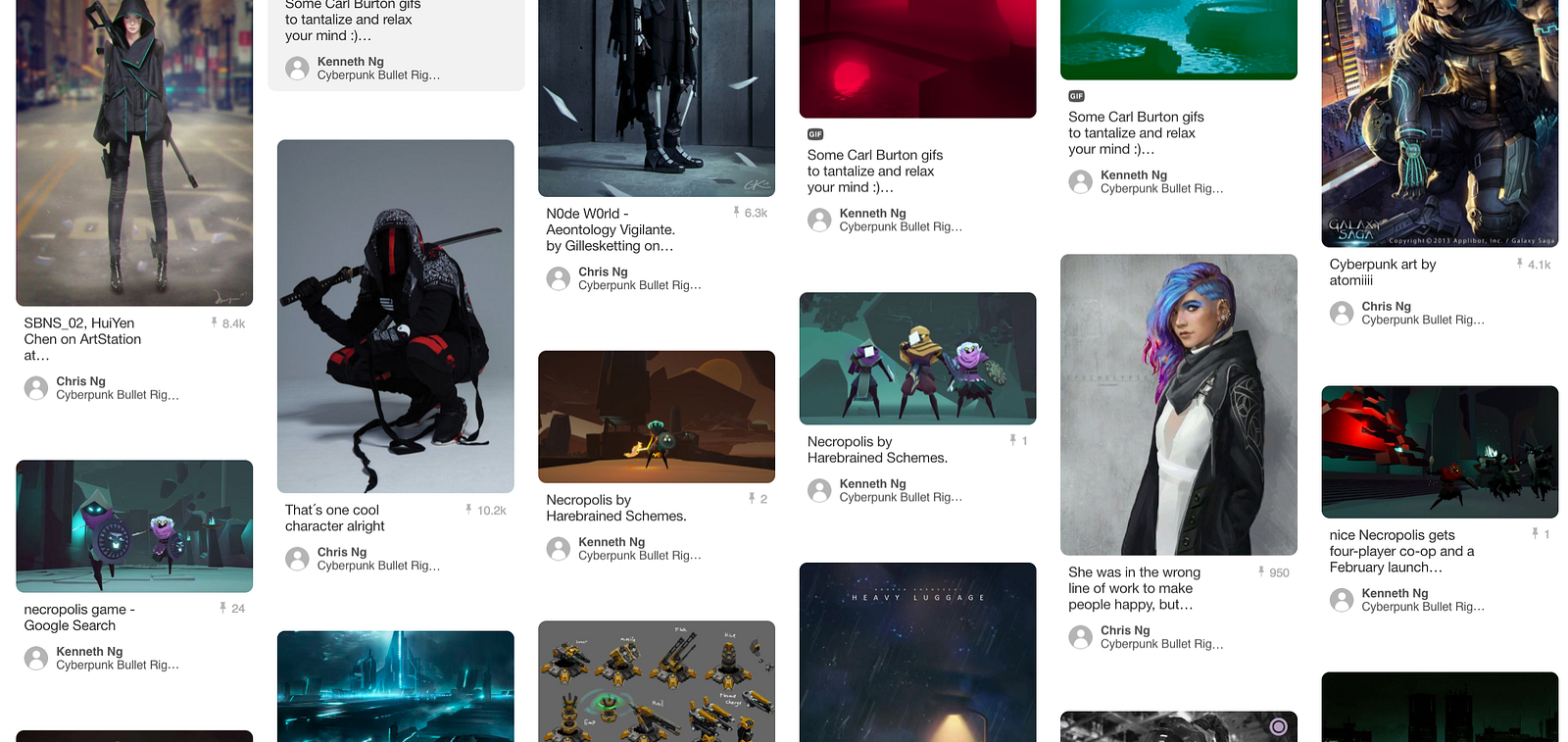Click 'That's one cool character alright' caption
This screenshot has width=1568, height=742.
[x=335, y=518]
